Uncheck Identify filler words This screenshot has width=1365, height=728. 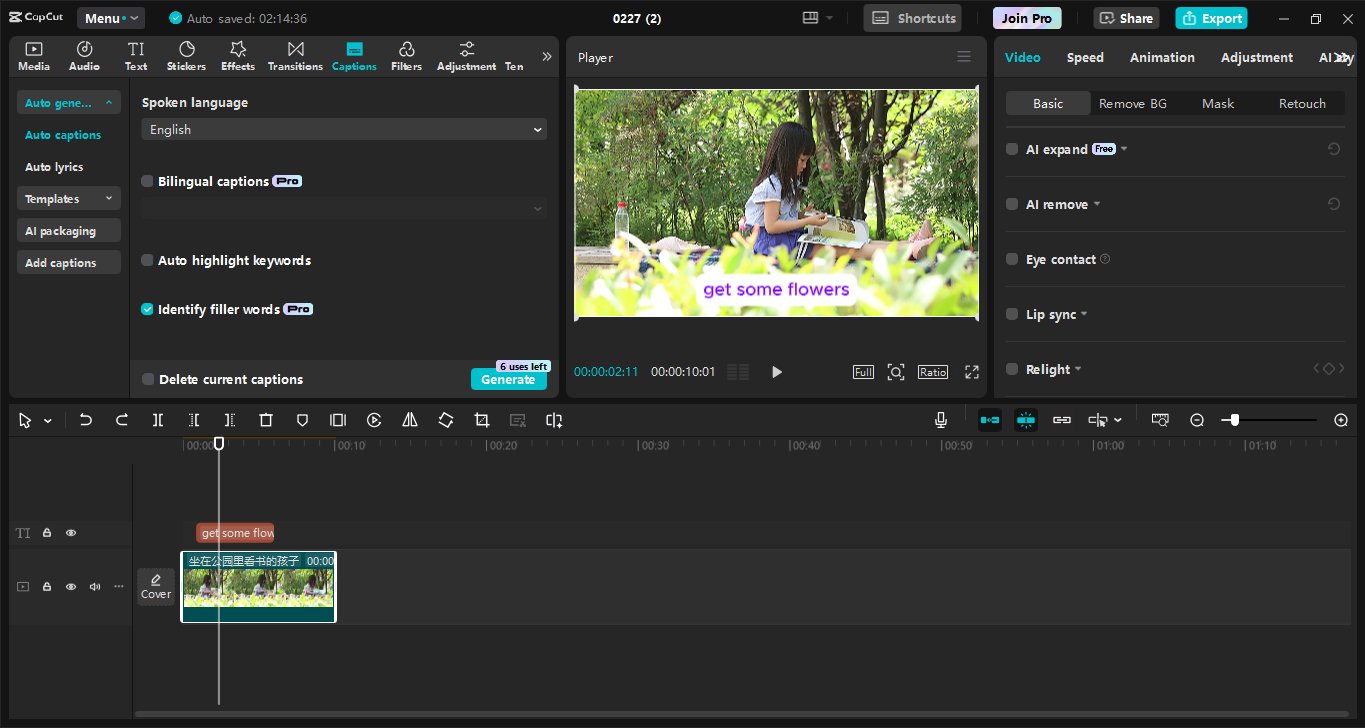147,309
